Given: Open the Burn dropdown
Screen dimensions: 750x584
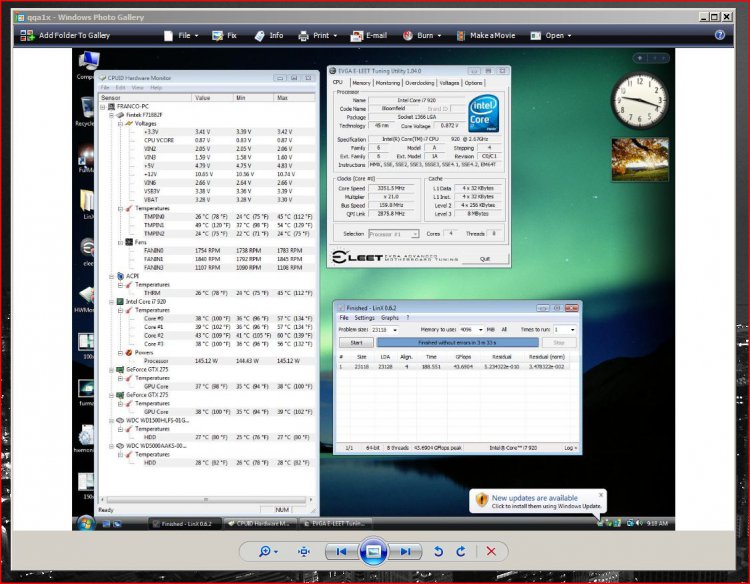Looking at the screenshot, I should pos(422,35).
